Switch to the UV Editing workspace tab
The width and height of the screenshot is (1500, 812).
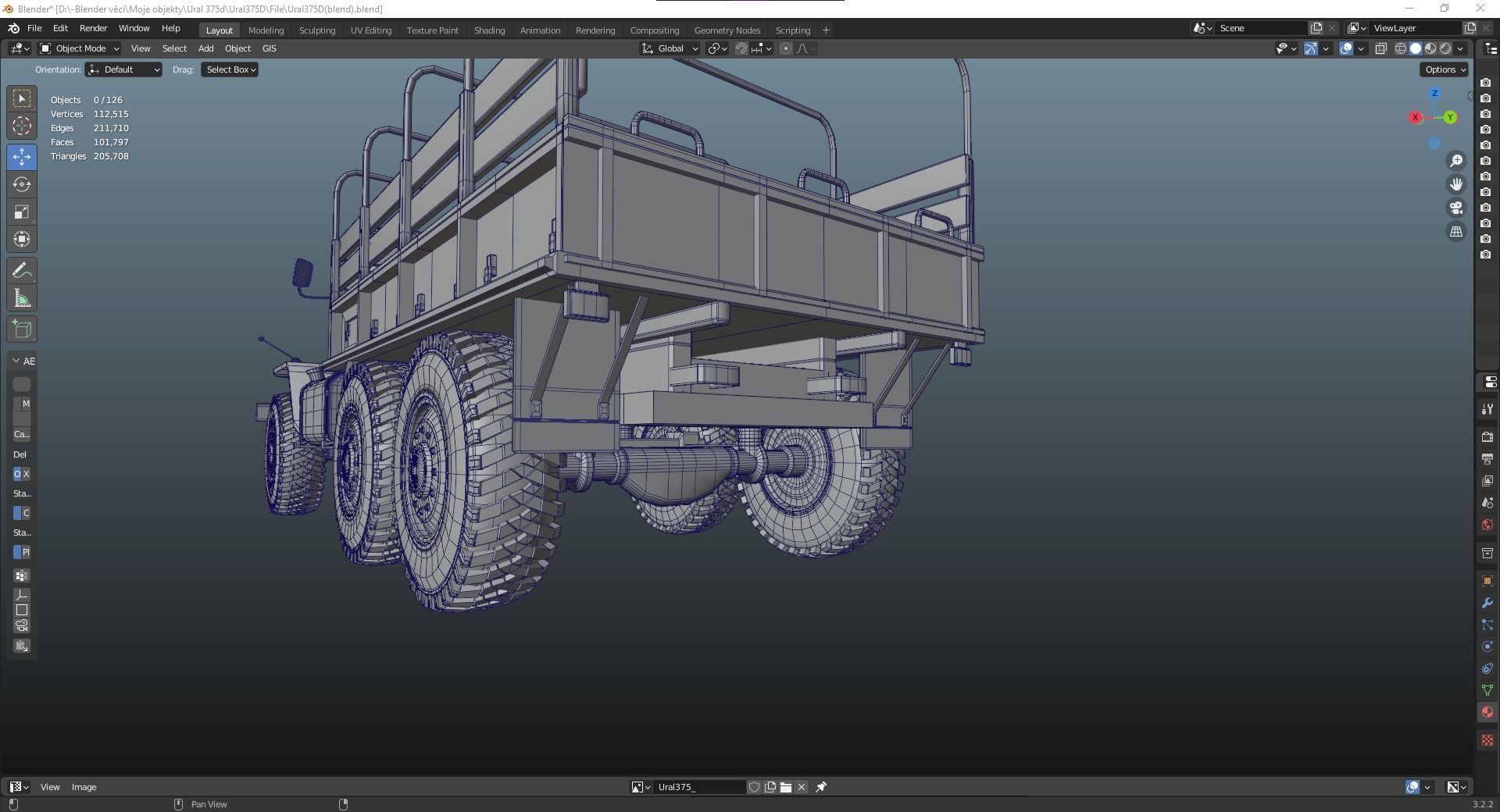pos(371,30)
